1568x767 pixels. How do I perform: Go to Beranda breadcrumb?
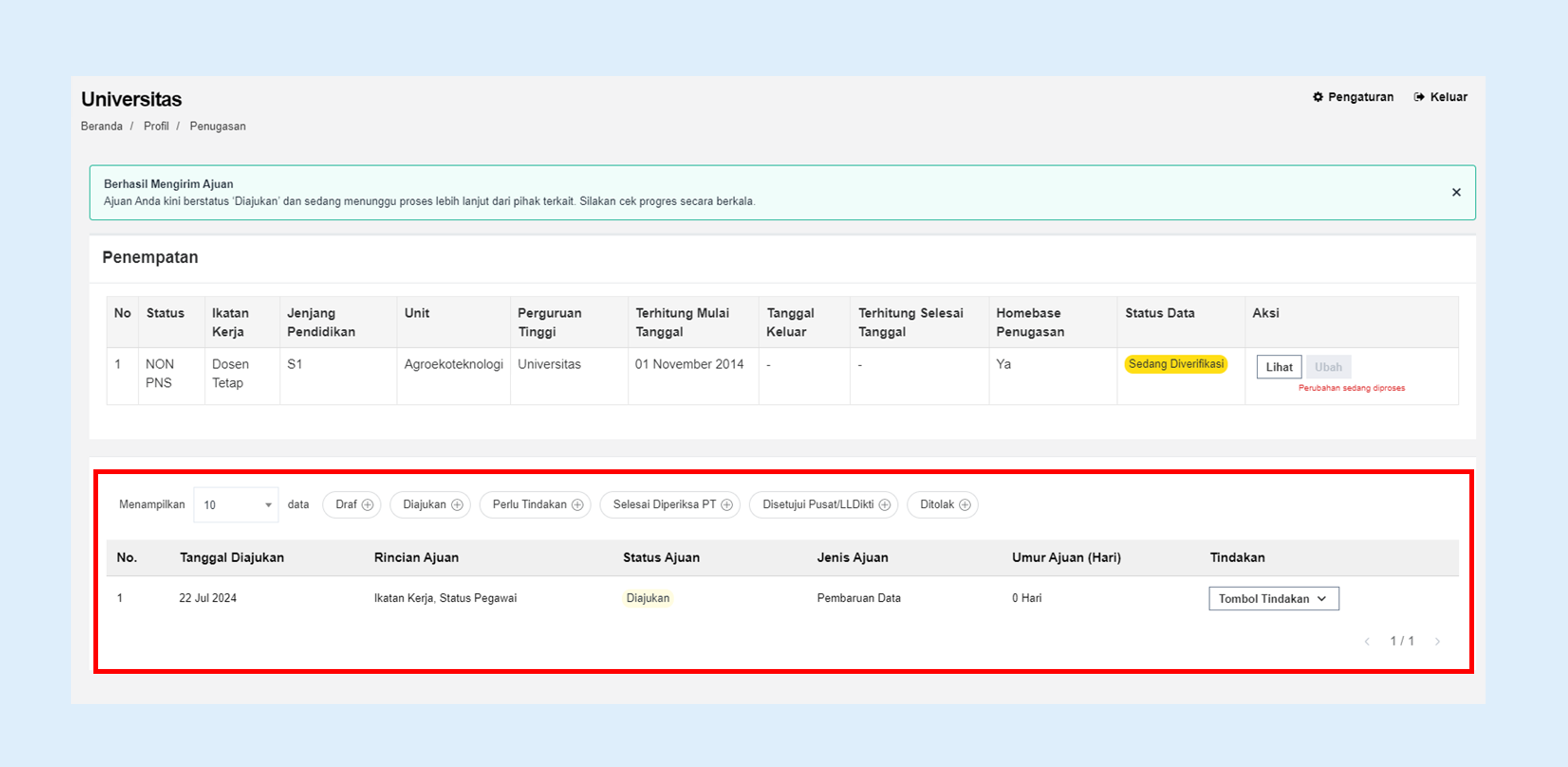click(101, 126)
